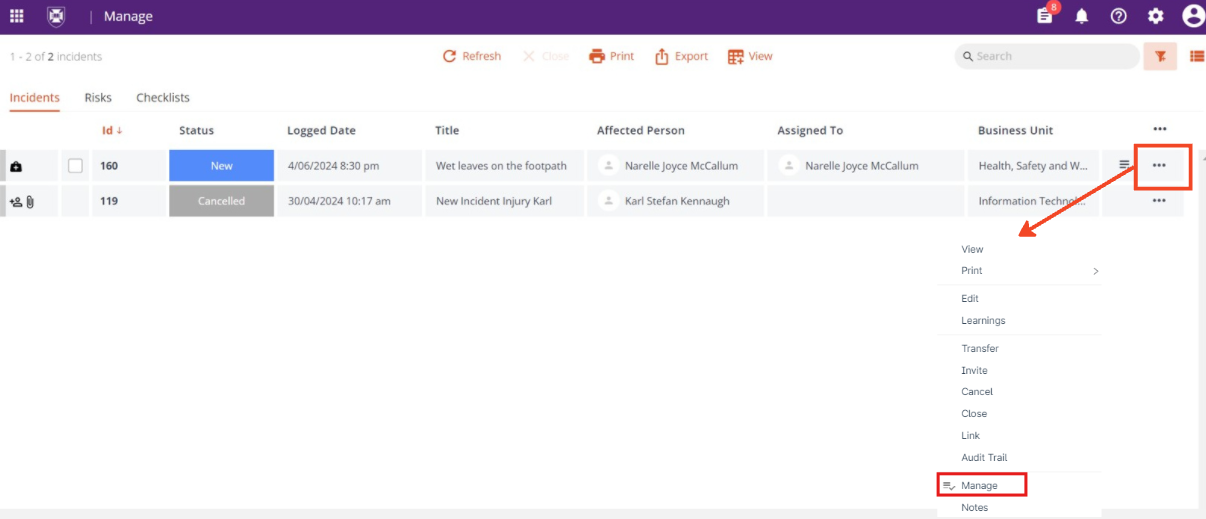Choose Manage in the context menu

[980, 486]
